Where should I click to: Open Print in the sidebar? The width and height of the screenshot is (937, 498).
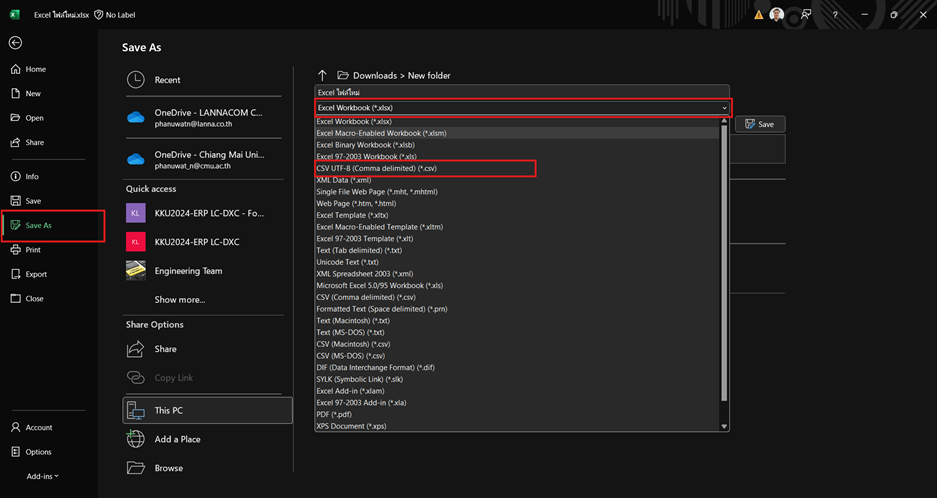[x=26, y=250]
